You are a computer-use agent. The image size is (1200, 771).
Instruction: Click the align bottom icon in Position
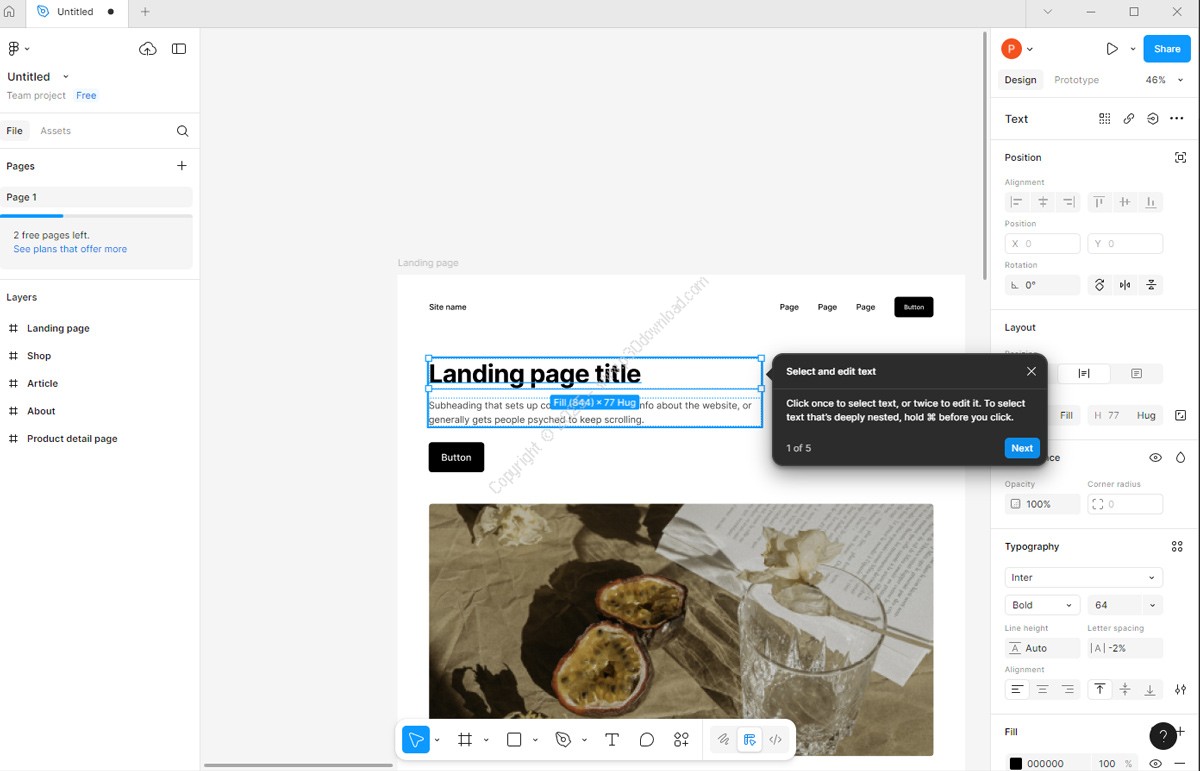click(x=1151, y=202)
